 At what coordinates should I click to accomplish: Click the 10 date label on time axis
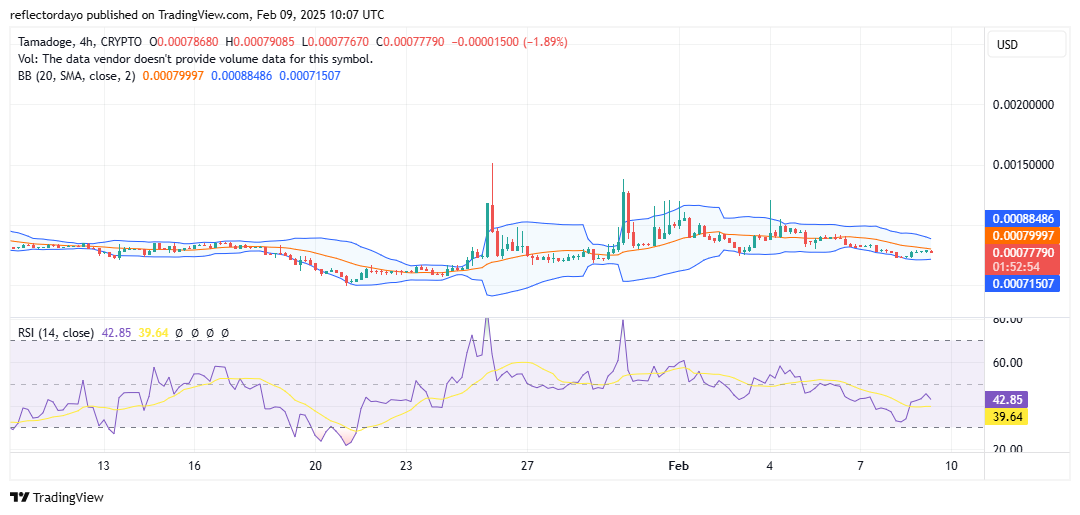951,466
